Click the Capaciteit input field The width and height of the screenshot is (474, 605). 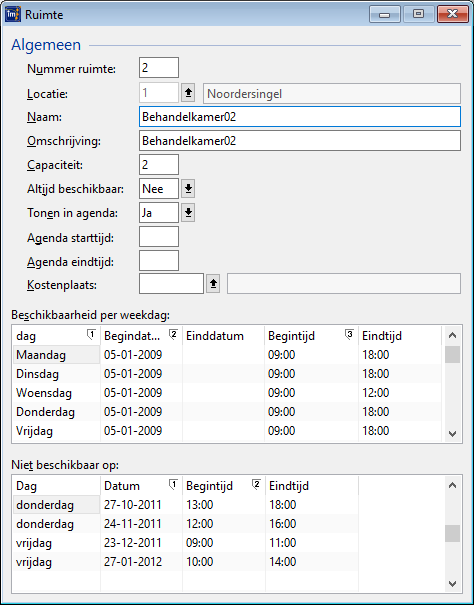[159, 165]
